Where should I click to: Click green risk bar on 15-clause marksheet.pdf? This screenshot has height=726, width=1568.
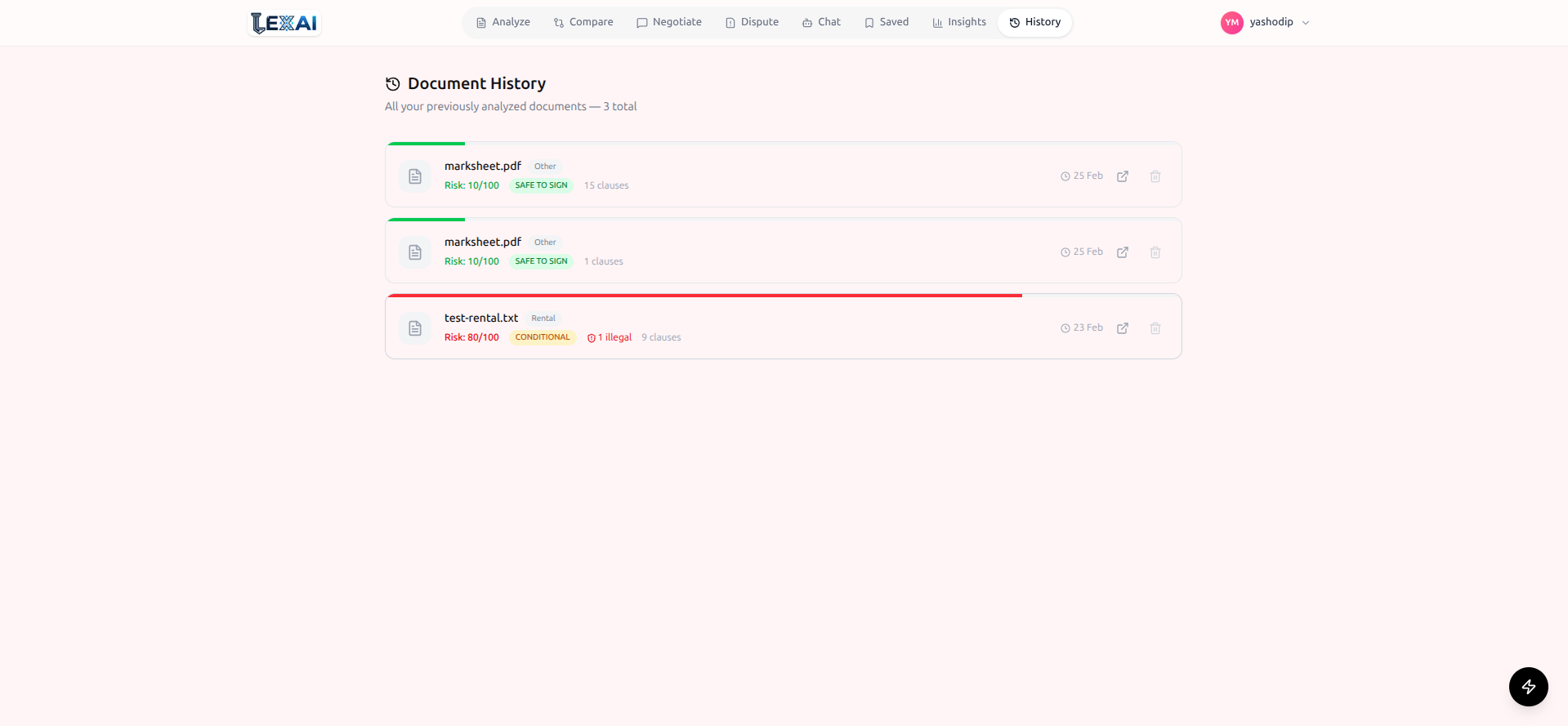(427, 144)
